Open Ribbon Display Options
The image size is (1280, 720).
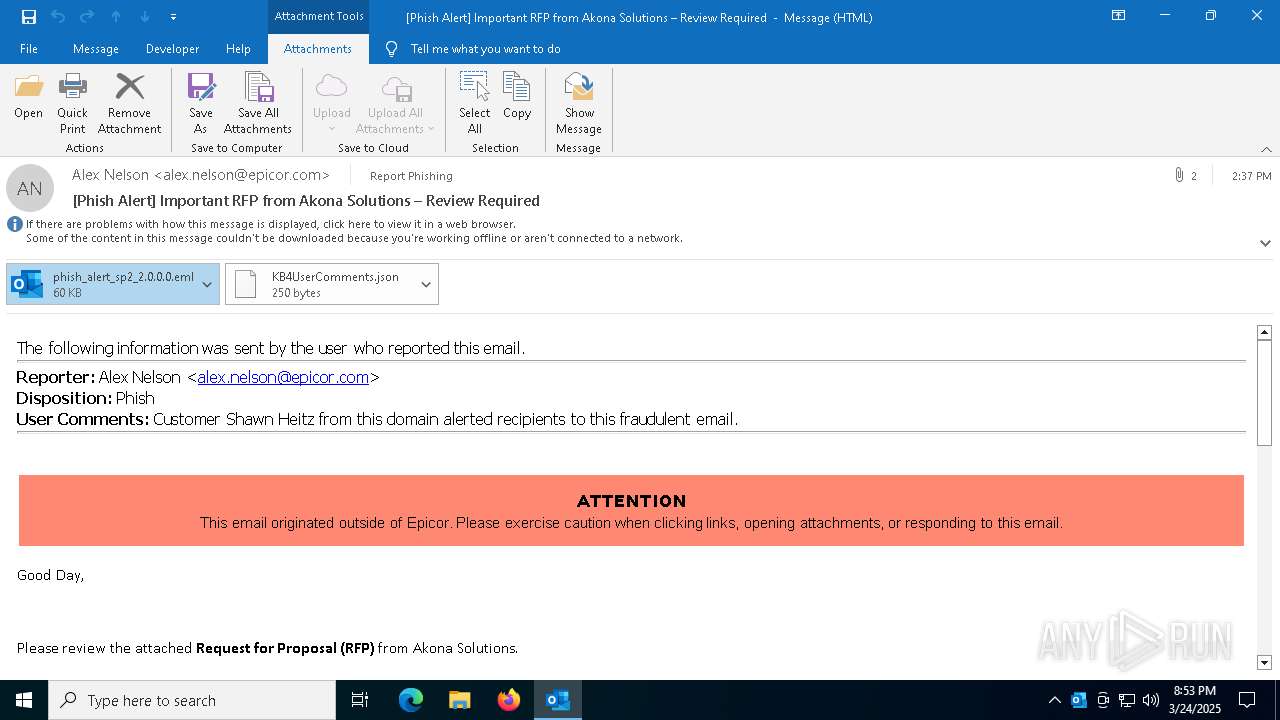pos(1119,16)
